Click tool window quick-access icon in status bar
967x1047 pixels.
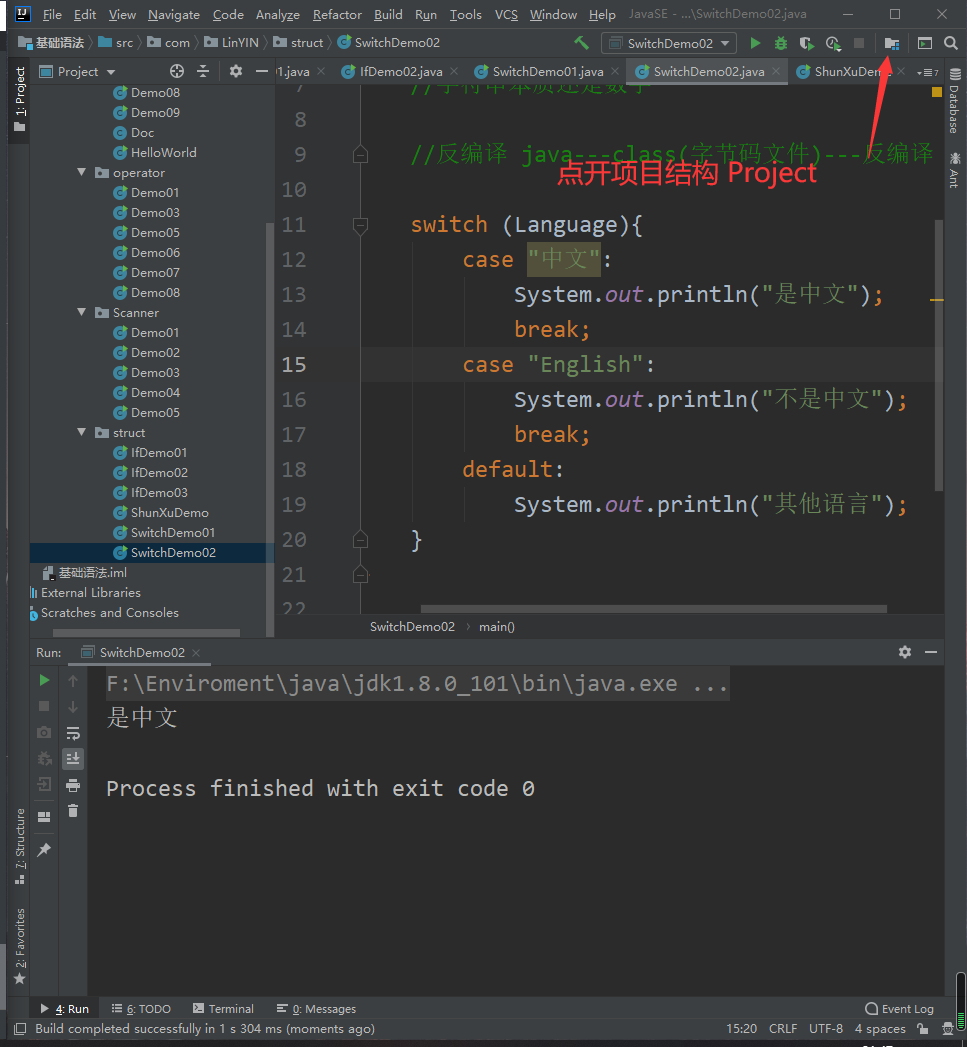click(x=20, y=1028)
